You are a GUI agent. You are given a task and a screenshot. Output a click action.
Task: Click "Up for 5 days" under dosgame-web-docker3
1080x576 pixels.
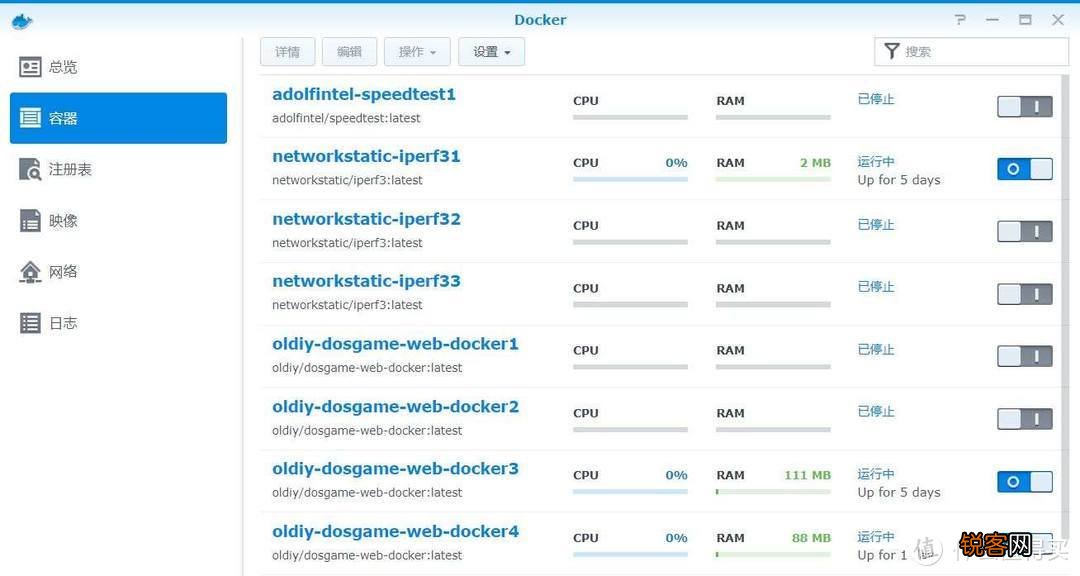(x=899, y=493)
